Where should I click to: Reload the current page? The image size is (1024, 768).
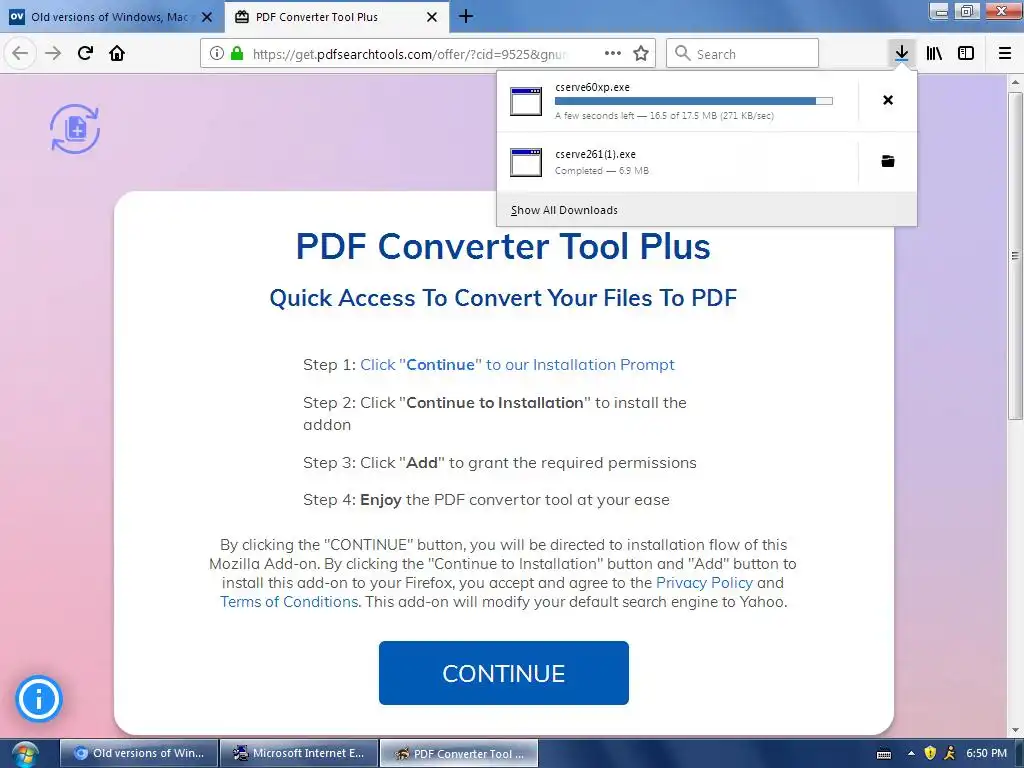tap(85, 53)
